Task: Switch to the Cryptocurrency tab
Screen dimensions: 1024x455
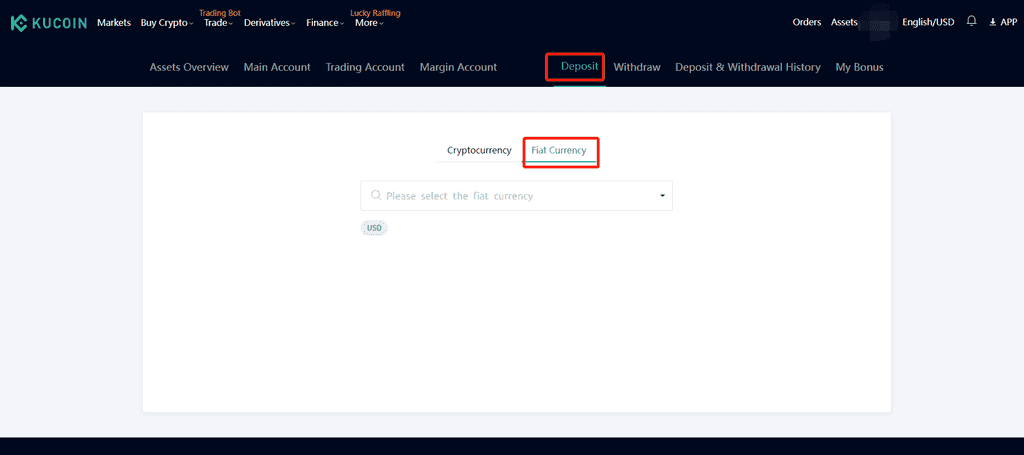Action: pos(479,150)
